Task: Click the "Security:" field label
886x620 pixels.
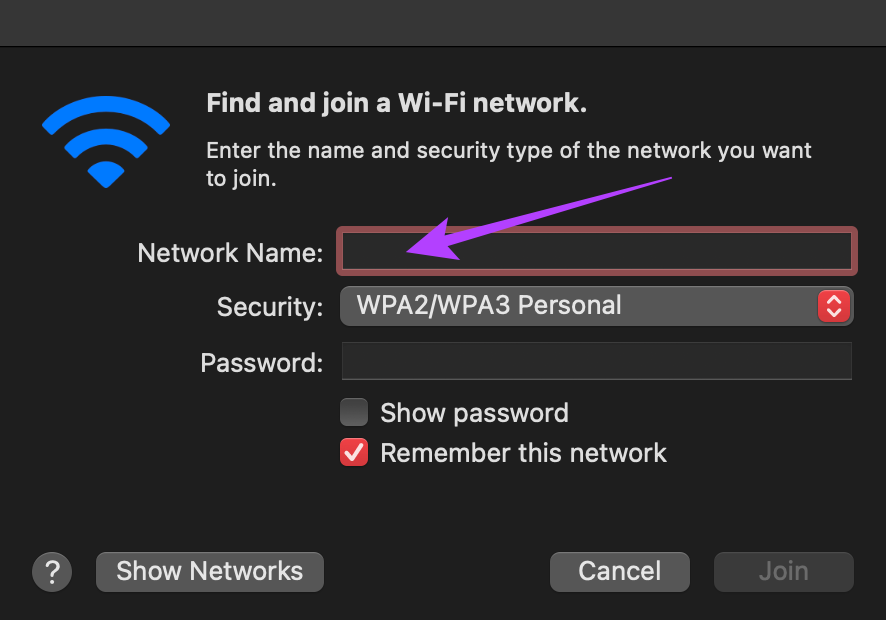Action: pyautogui.click(x=270, y=307)
